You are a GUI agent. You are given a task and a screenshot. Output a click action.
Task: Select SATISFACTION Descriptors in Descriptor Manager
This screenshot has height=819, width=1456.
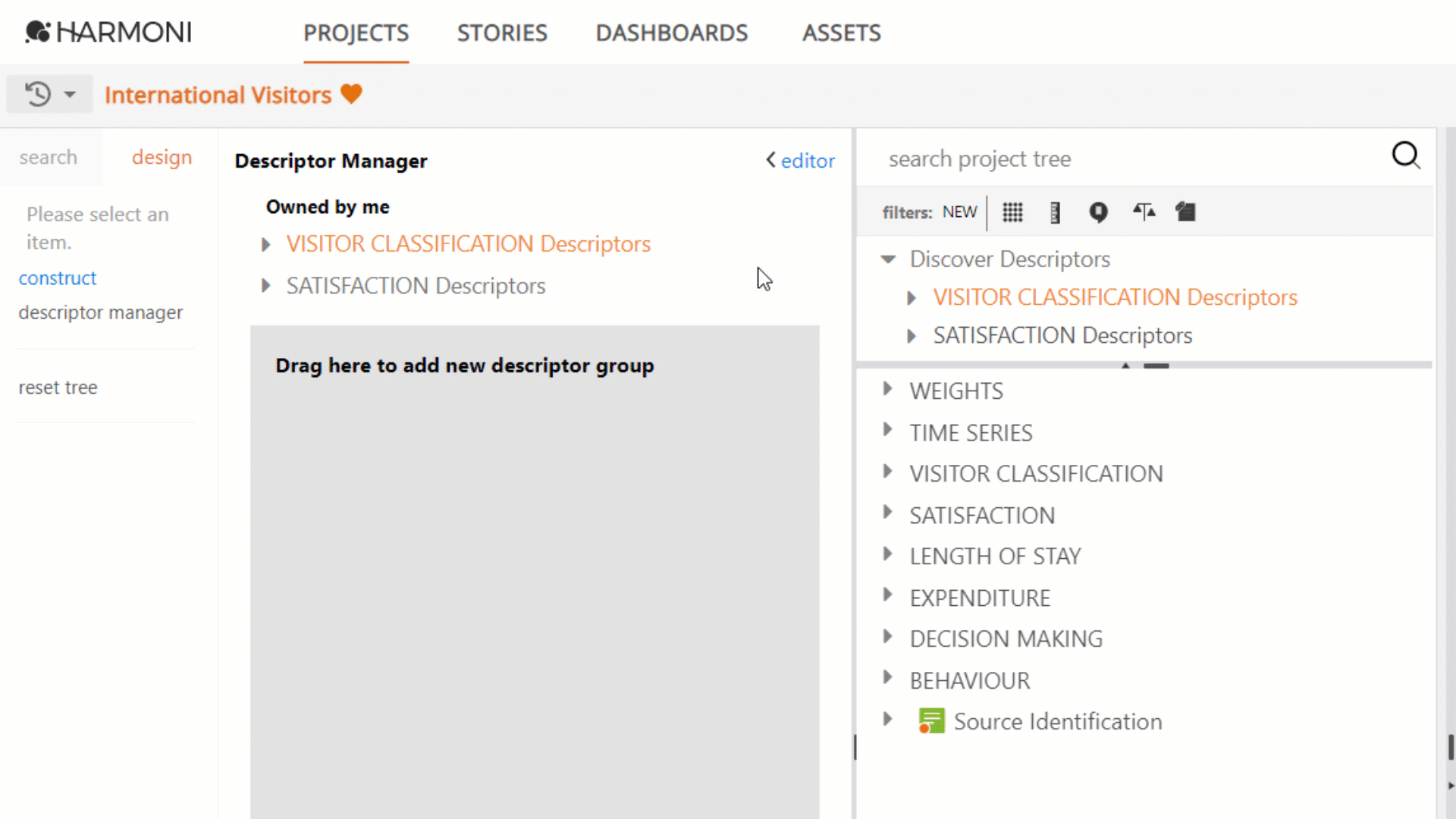click(416, 286)
